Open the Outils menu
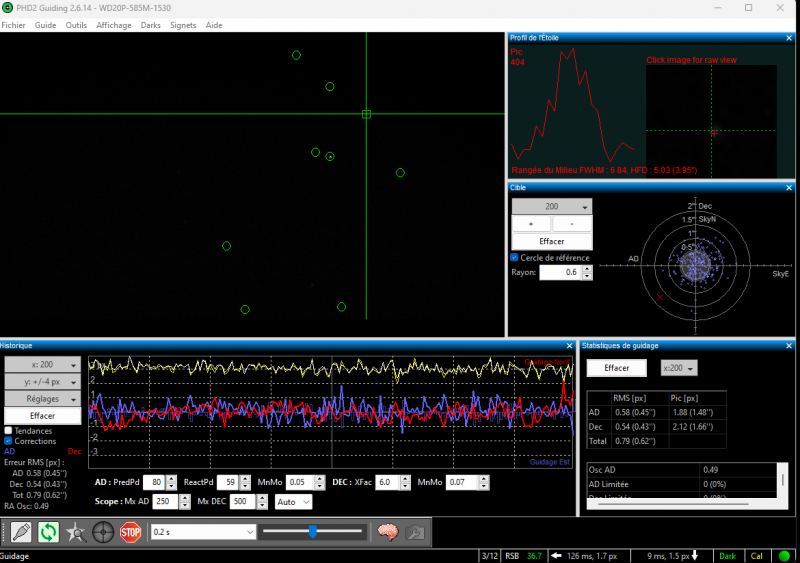Screen dimensions: 800x563 [76, 25]
